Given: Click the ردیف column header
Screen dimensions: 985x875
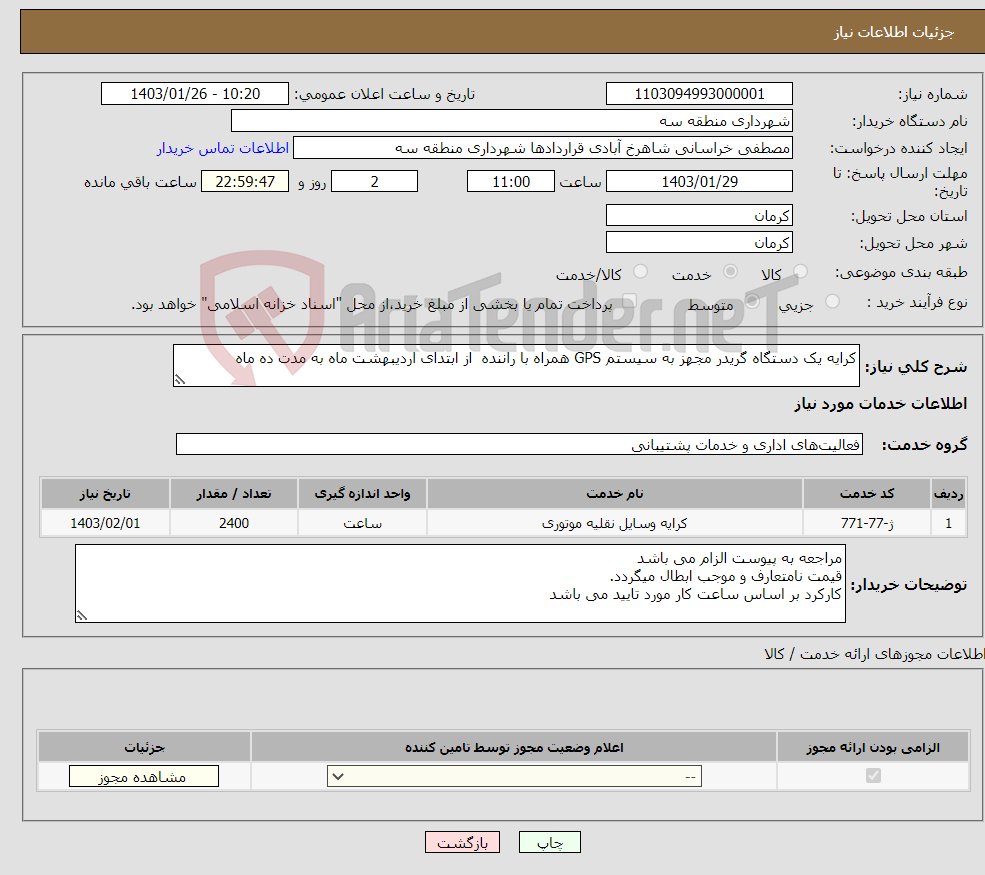Looking at the screenshot, I should point(948,494).
